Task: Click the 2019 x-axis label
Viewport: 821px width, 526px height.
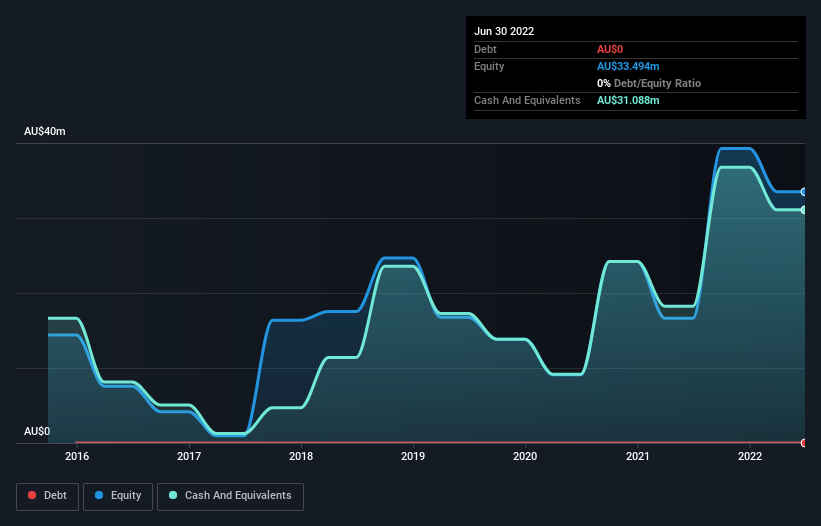Action: click(x=413, y=456)
